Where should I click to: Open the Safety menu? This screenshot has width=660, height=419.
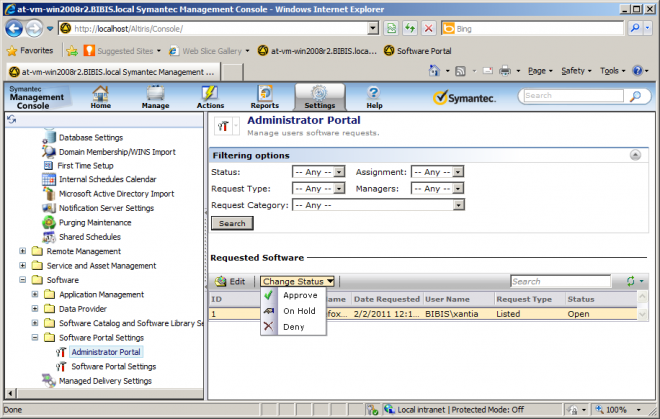576,71
